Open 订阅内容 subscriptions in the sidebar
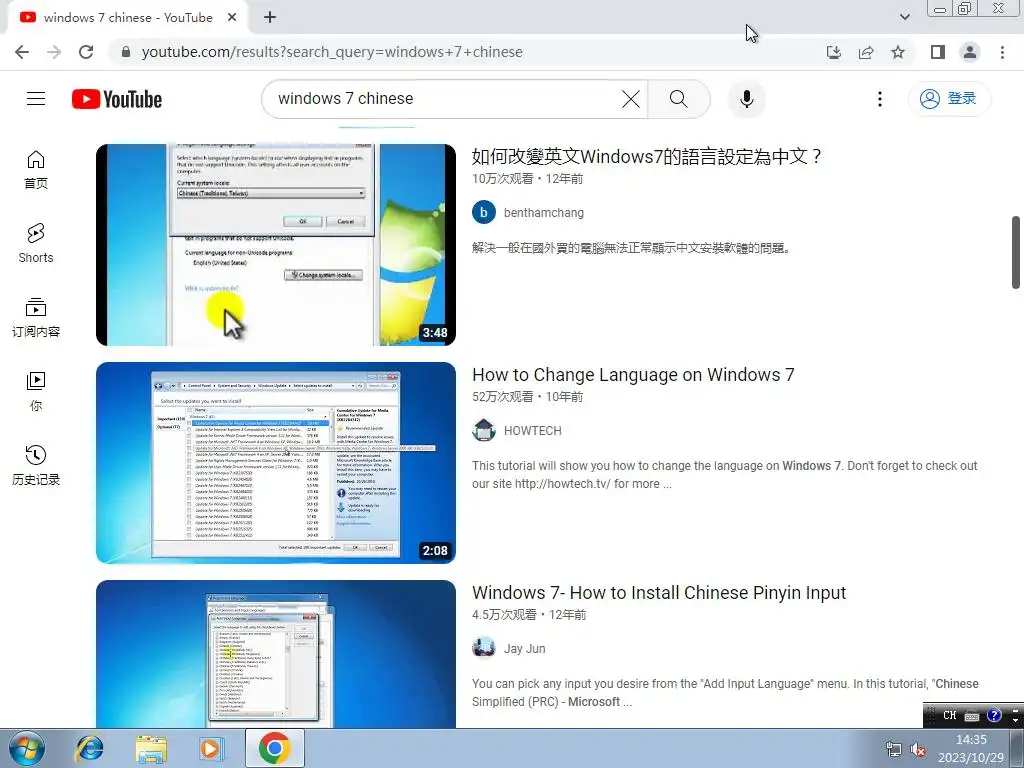The height and width of the screenshot is (768, 1024). [36, 317]
